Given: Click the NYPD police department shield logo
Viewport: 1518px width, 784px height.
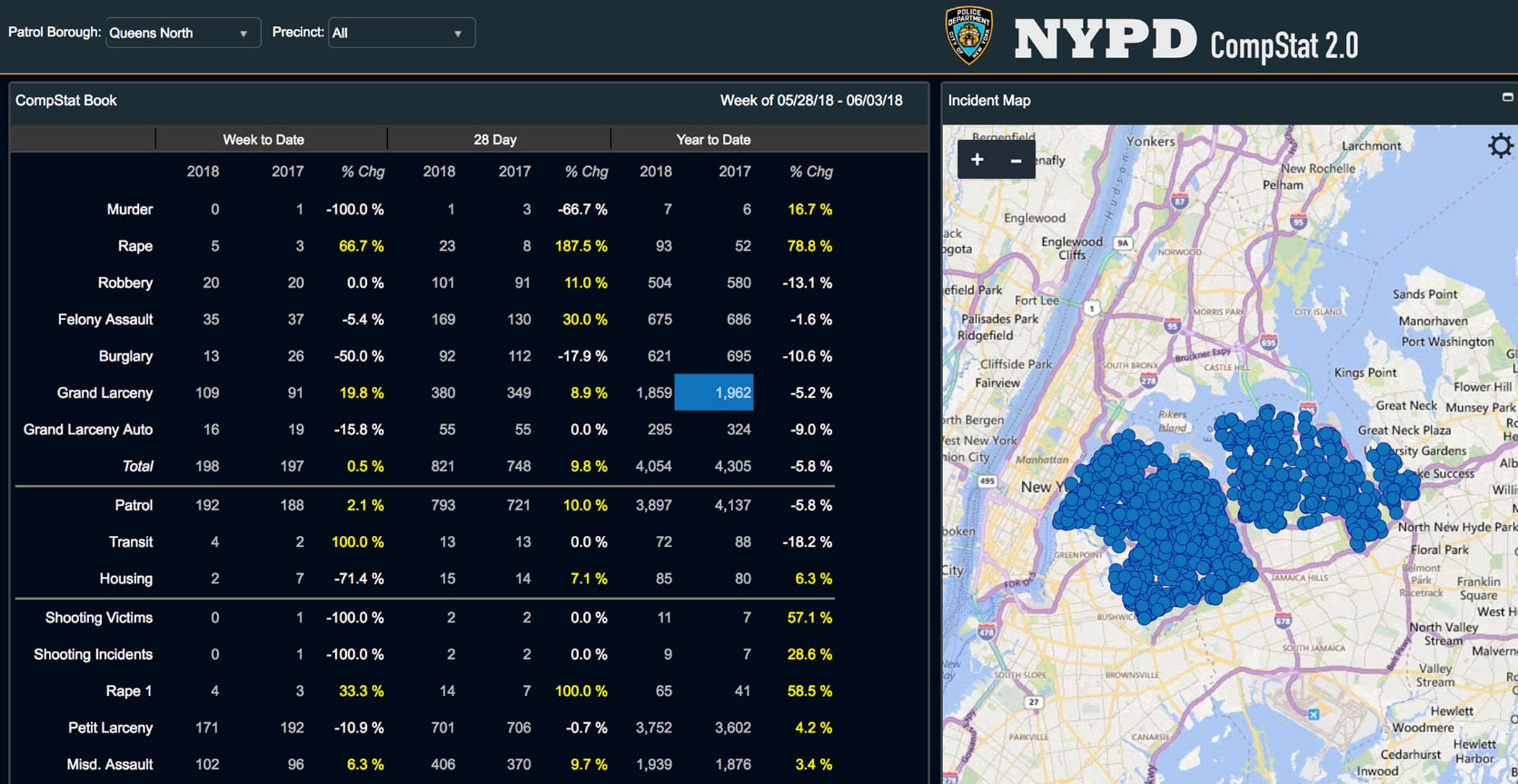Looking at the screenshot, I should tap(968, 35).
